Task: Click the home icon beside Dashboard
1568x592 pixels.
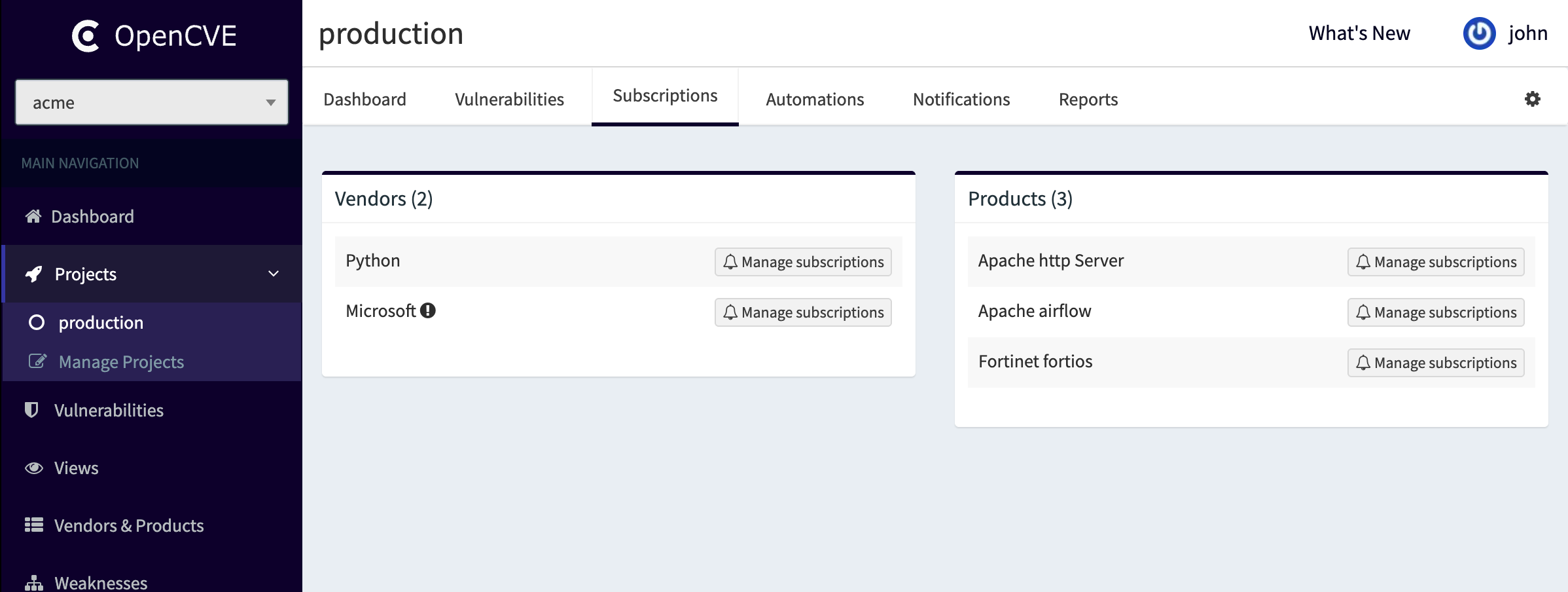Action: 33,216
